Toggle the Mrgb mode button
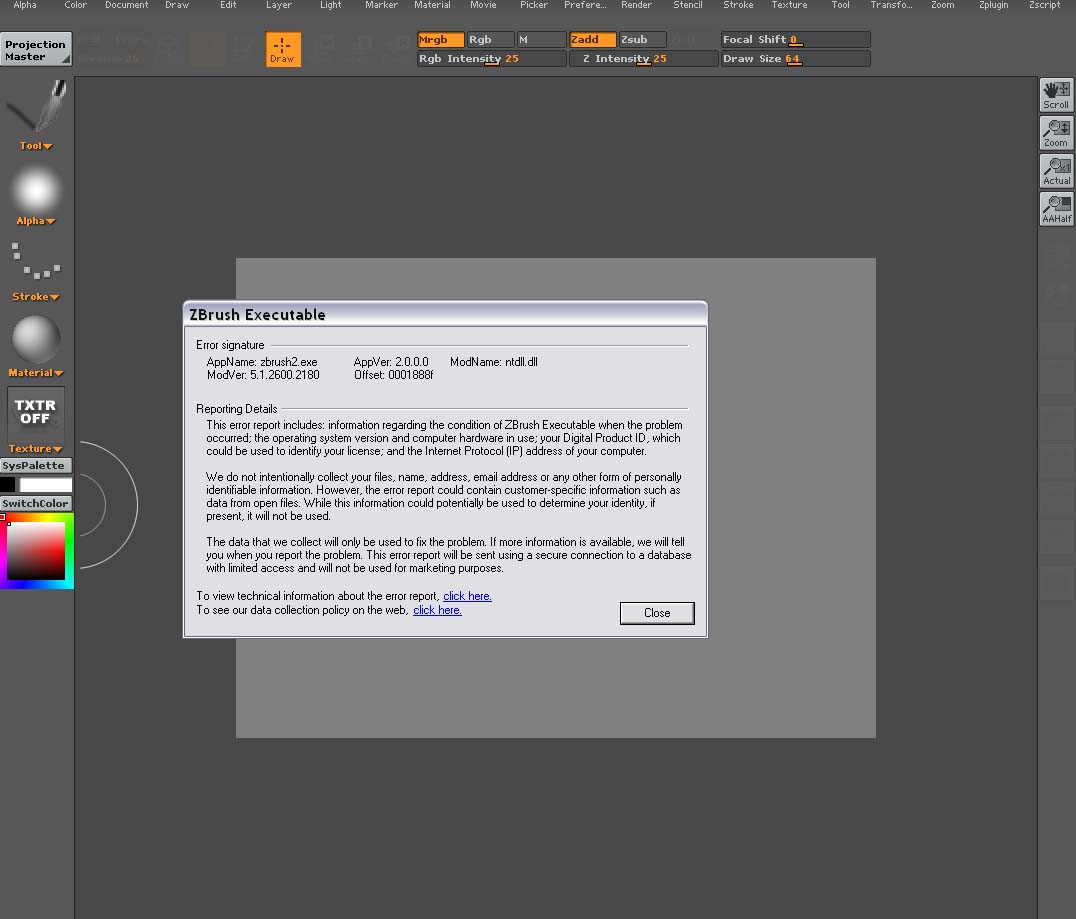1076x919 pixels. pyautogui.click(x=441, y=40)
